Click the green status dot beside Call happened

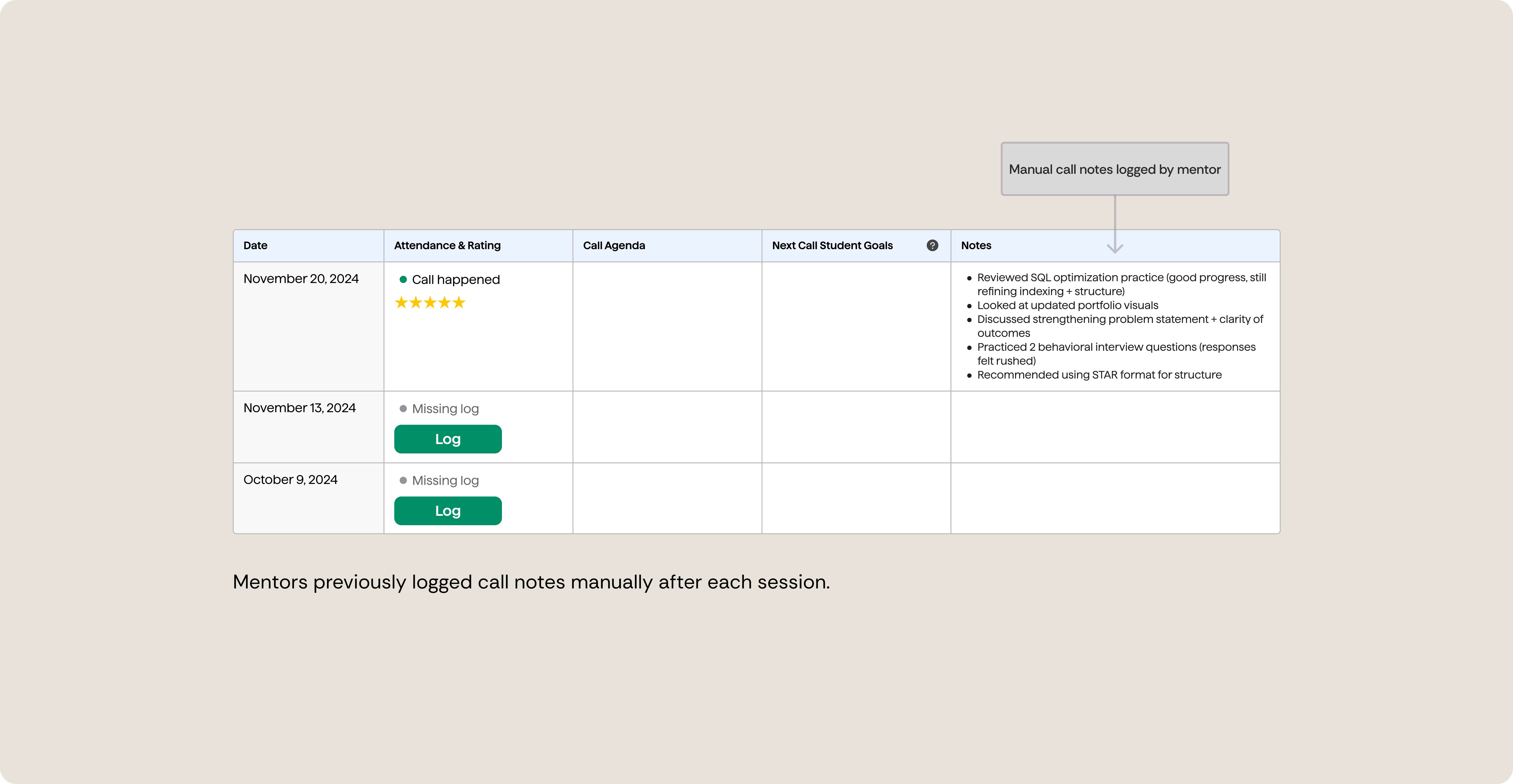click(x=403, y=280)
